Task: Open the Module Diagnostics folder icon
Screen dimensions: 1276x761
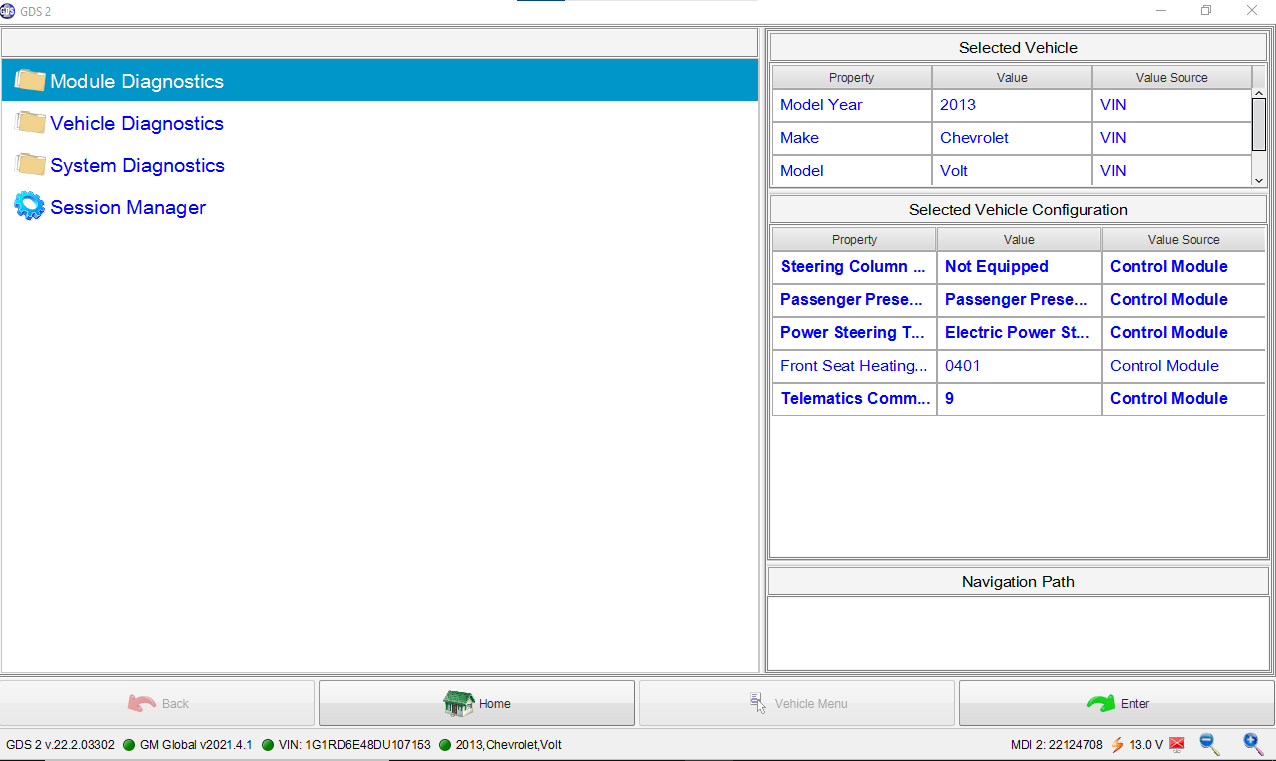Action: click(x=30, y=81)
